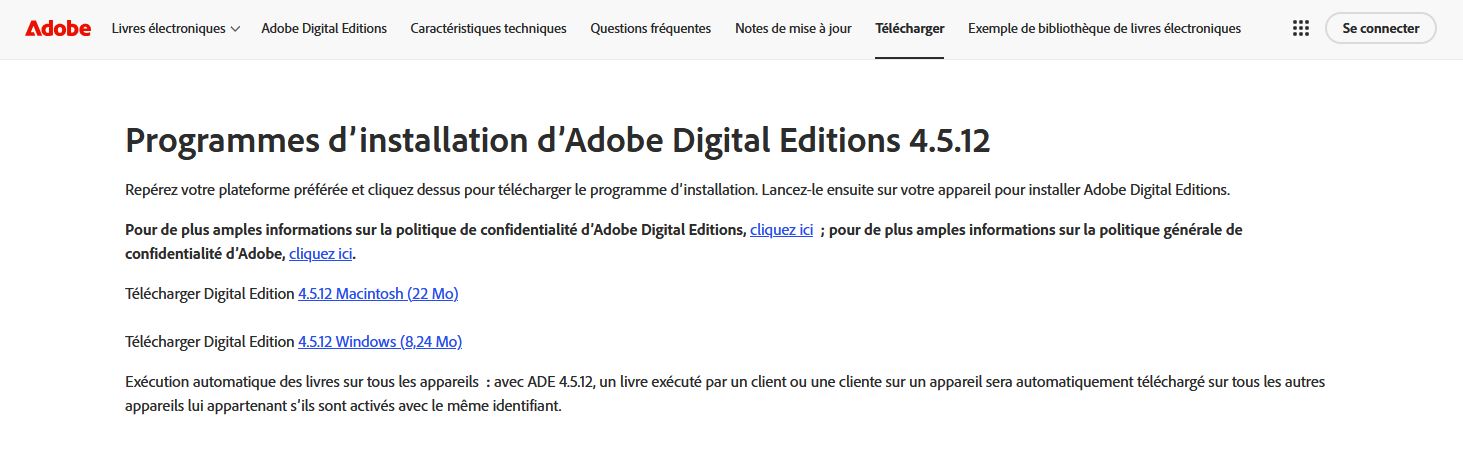Go to Caractéristiques techniques
This screenshot has width=1463, height=459.
(488, 28)
